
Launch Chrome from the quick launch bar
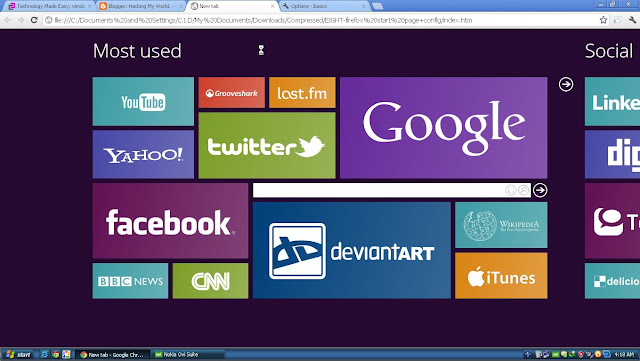56,354
